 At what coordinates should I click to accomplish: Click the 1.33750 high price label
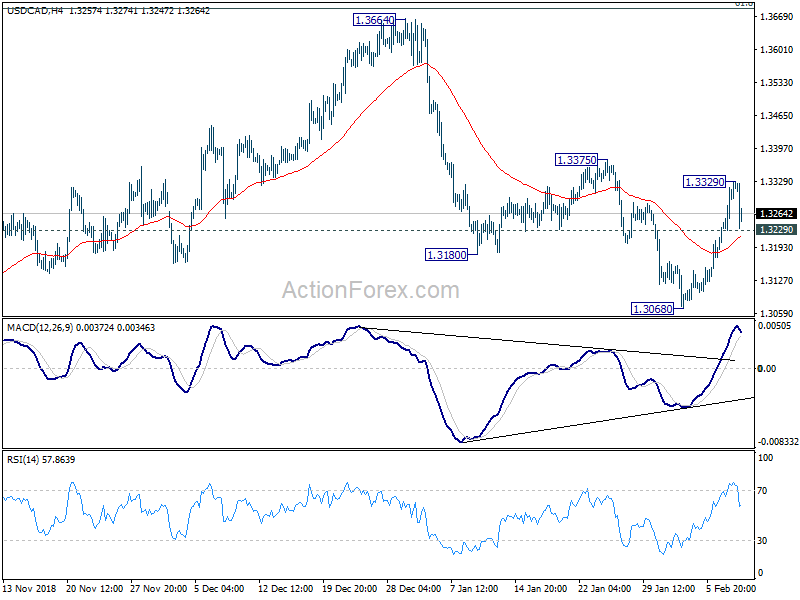tap(576, 160)
